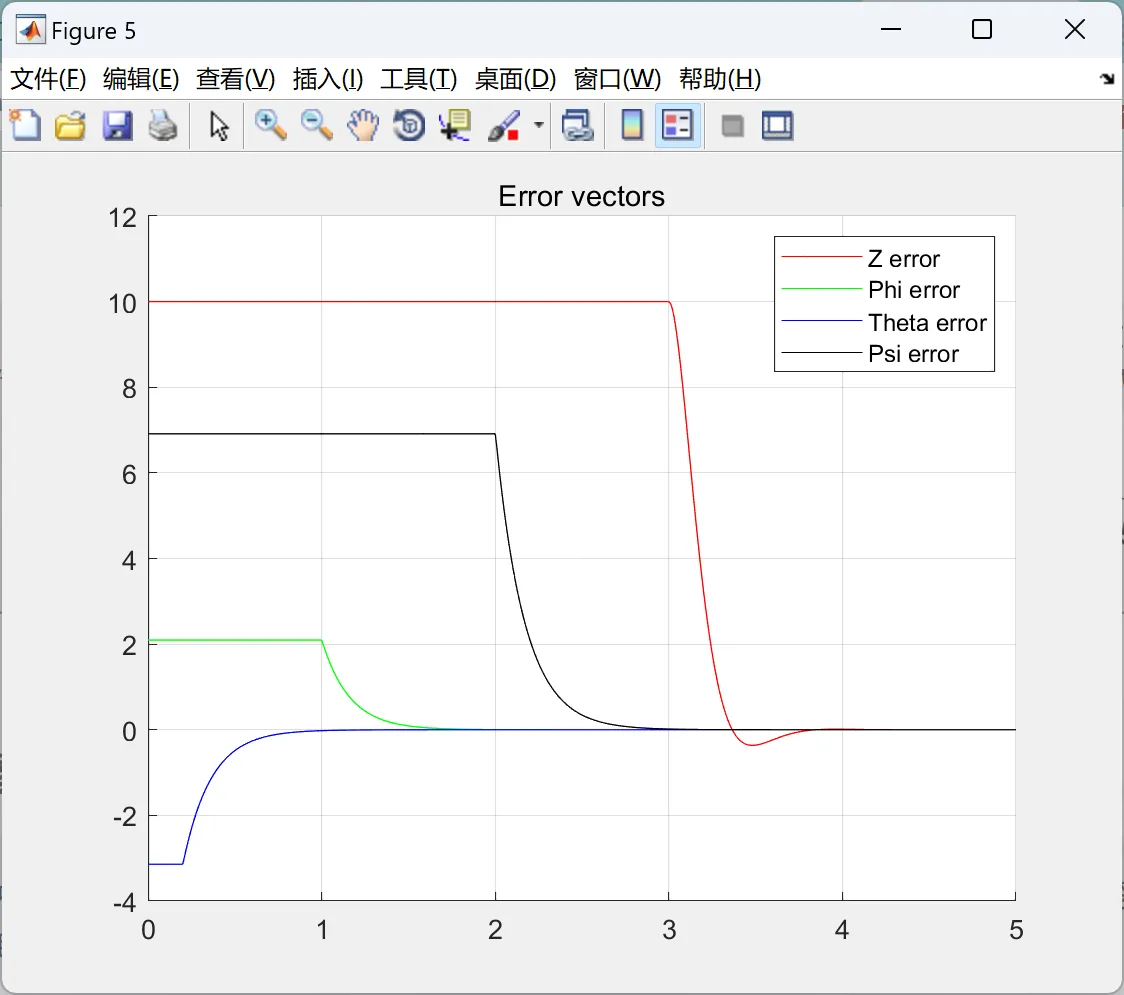
Task: Click the 'Error vectors' plot title
Action: [x=581, y=196]
